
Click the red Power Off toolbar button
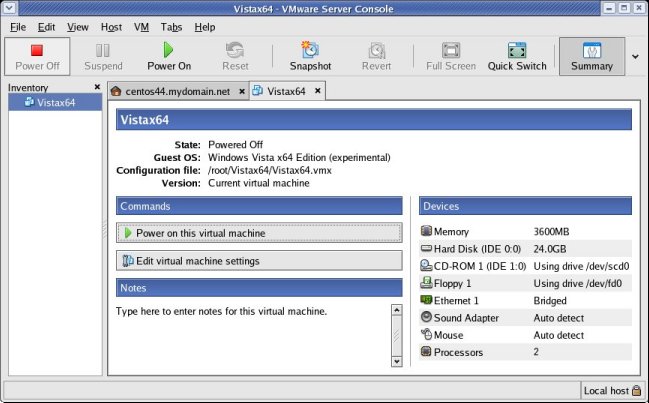[37, 56]
